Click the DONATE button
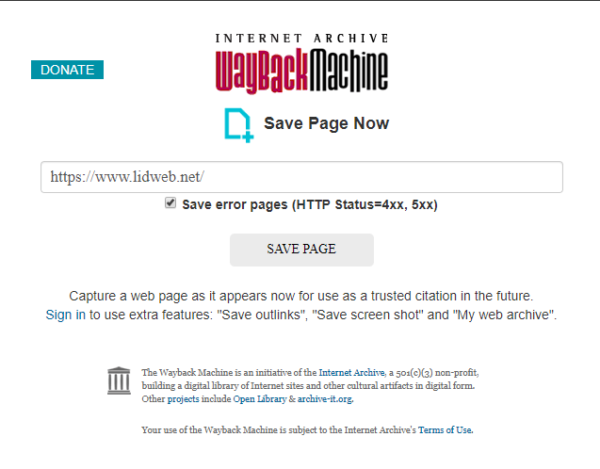 [67, 70]
